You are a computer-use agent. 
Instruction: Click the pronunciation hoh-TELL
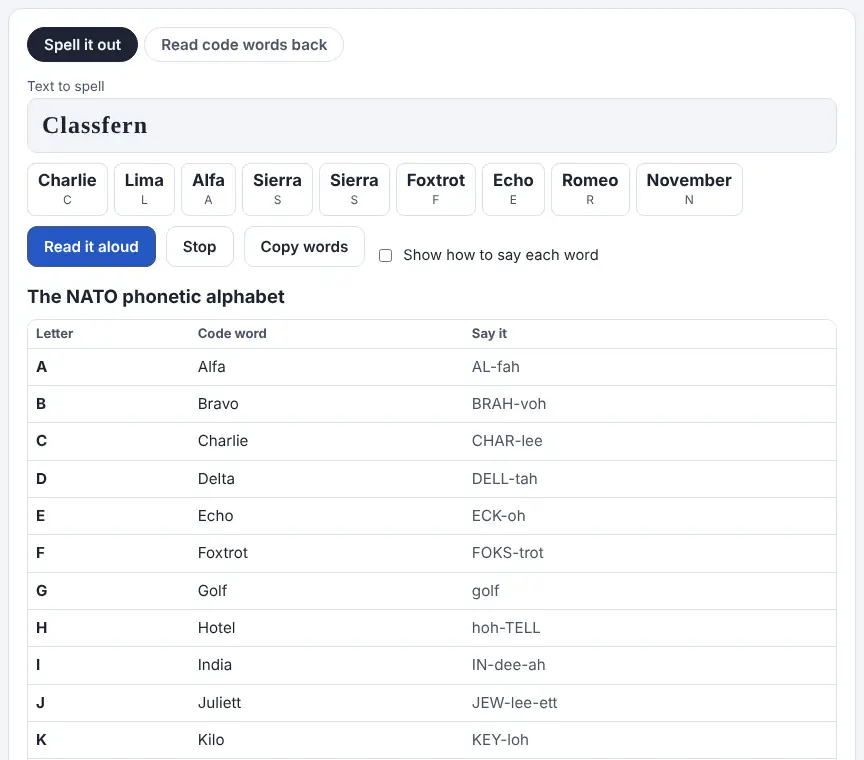click(506, 628)
